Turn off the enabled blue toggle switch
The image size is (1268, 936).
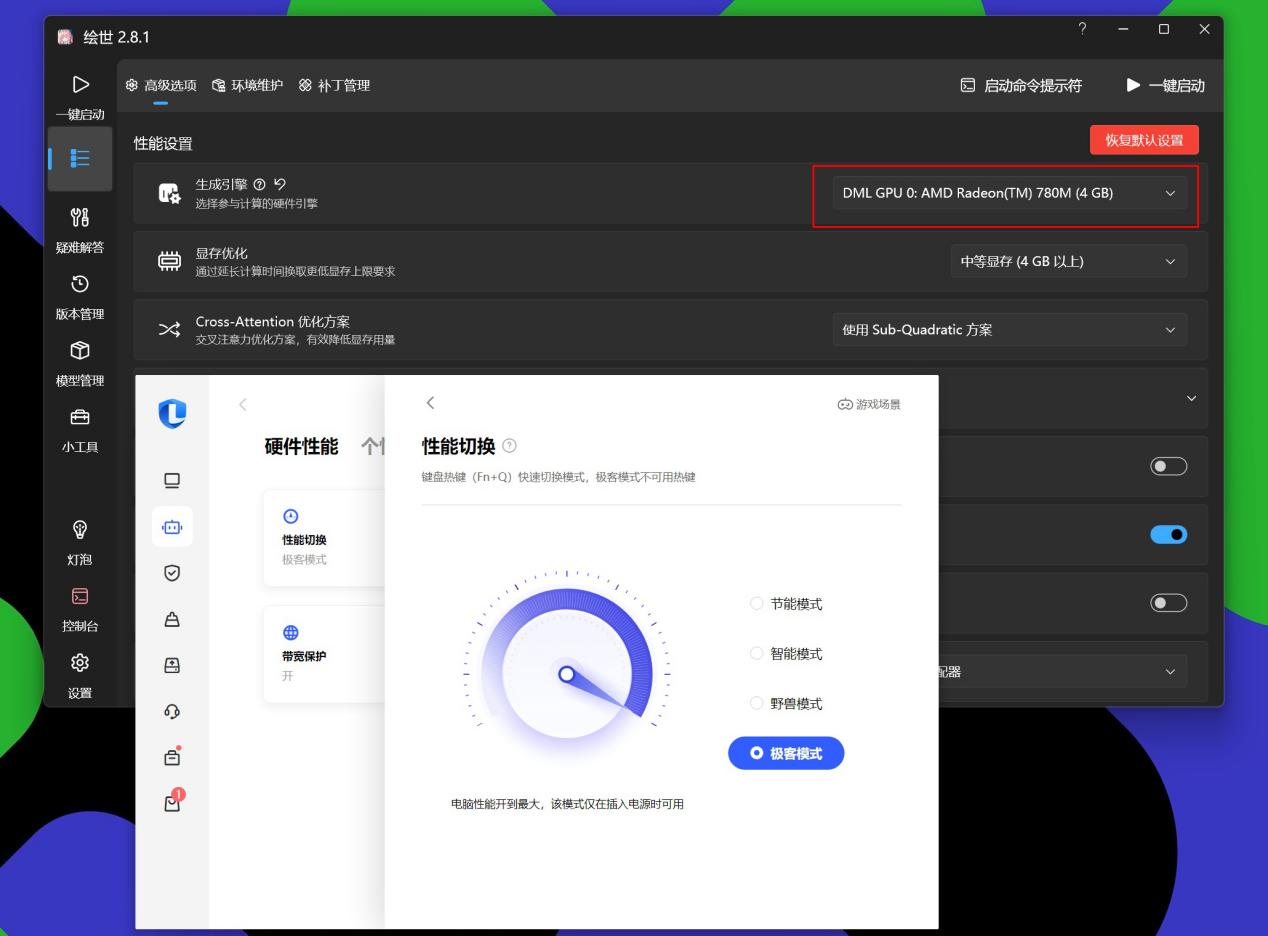1168,535
